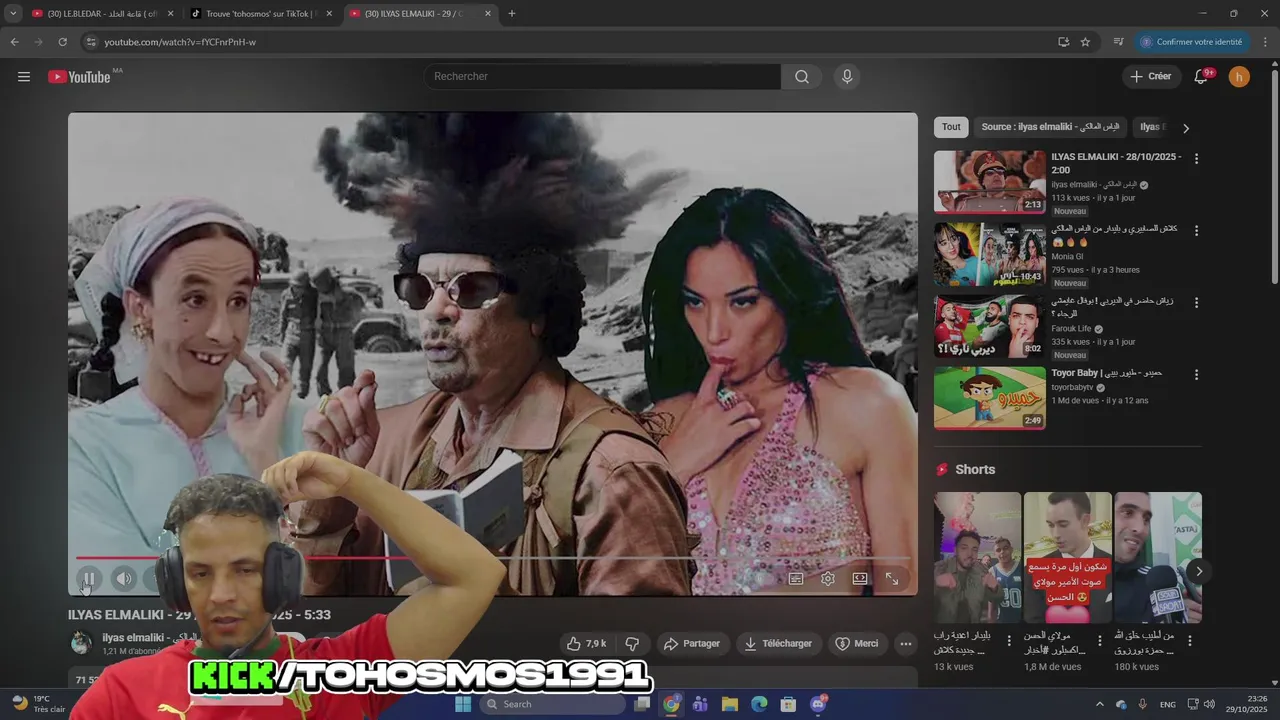1280x720 pixels.
Task: Click the install/cast icon in address bar
Action: point(1063,42)
